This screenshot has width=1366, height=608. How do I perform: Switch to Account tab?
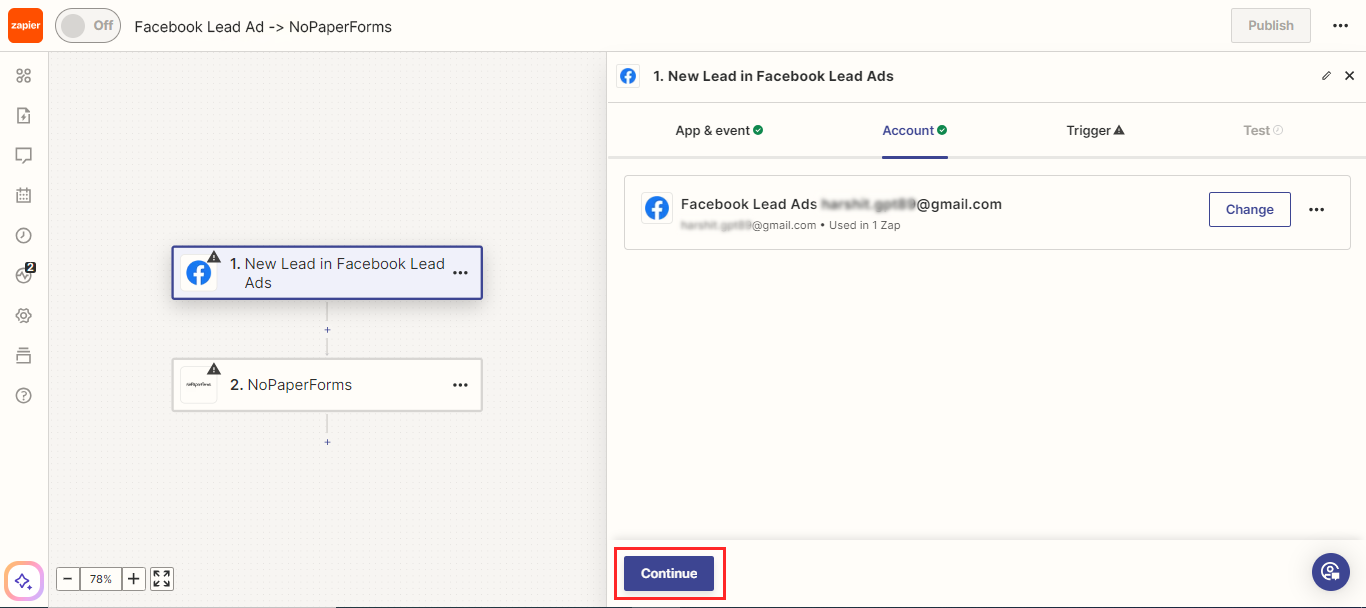pos(914,131)
